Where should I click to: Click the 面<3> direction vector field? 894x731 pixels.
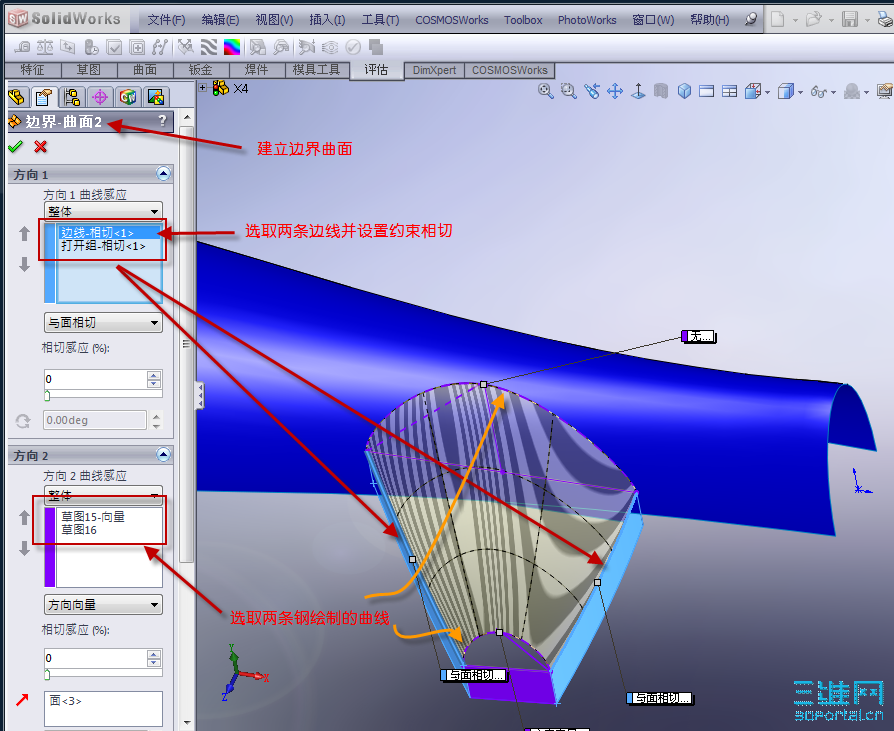pos(103,708)
